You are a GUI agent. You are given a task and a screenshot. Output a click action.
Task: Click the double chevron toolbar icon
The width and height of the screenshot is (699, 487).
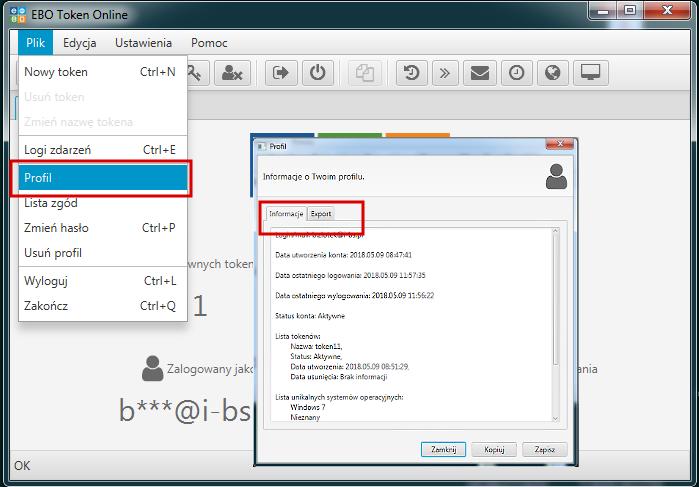(x=445, y=73)
